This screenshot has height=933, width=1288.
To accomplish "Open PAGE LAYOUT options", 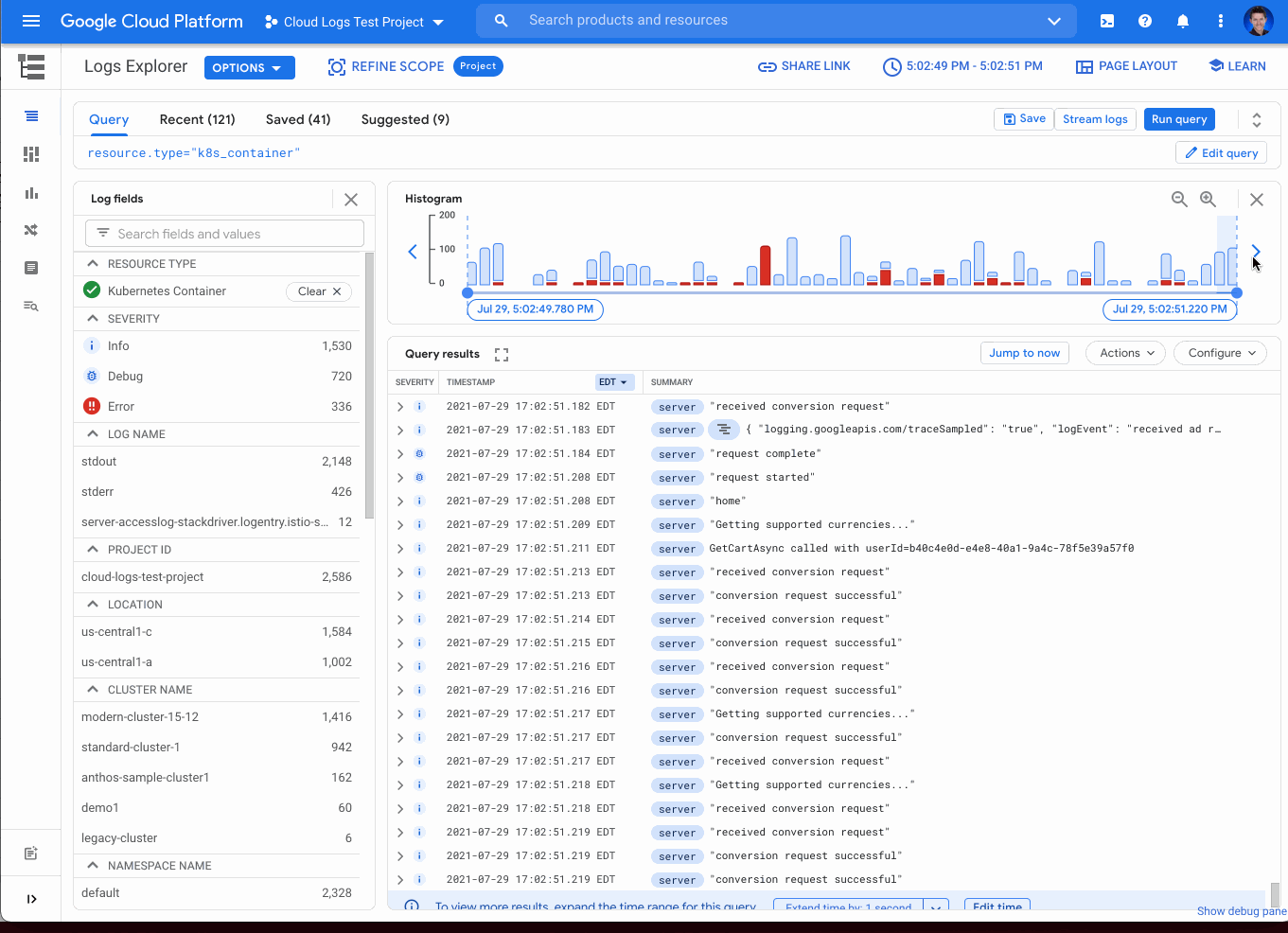I will click(x=1126, y=66).
